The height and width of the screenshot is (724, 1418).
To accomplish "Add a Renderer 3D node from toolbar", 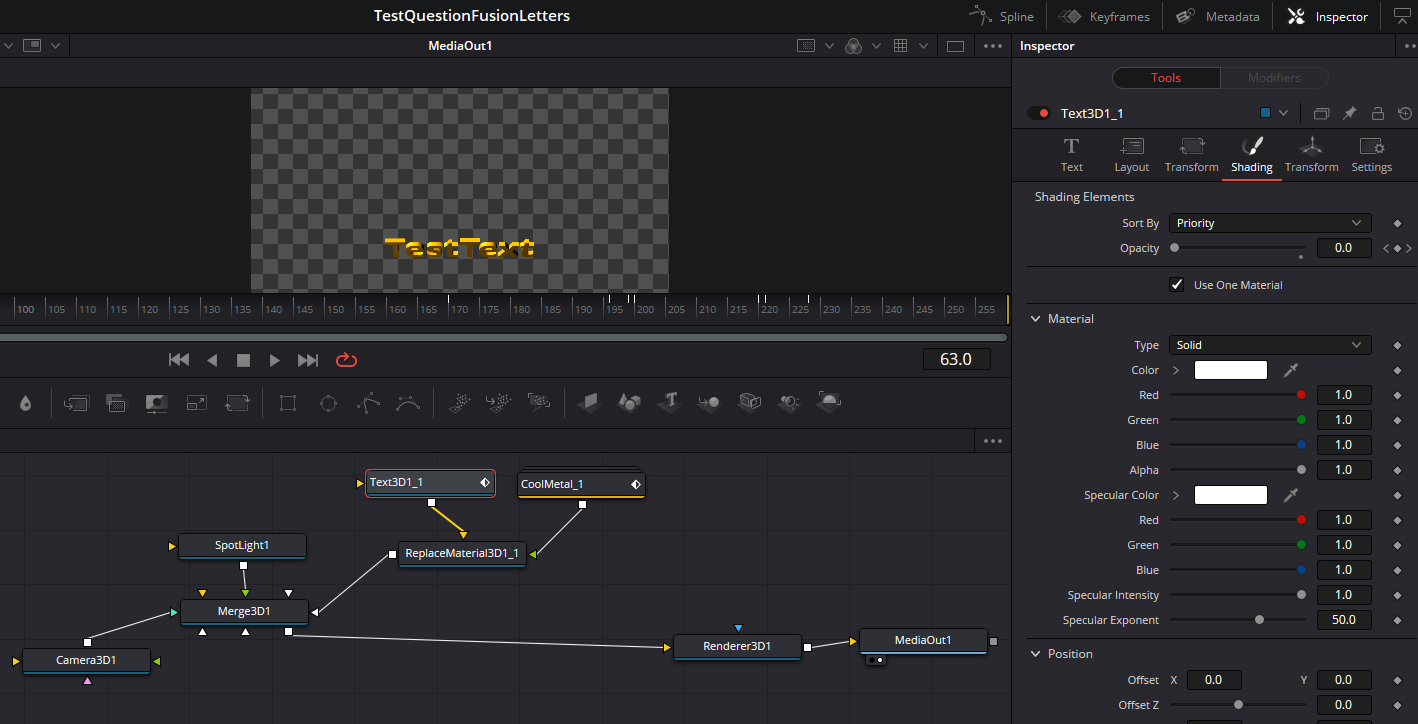I will tap(829, 402).
